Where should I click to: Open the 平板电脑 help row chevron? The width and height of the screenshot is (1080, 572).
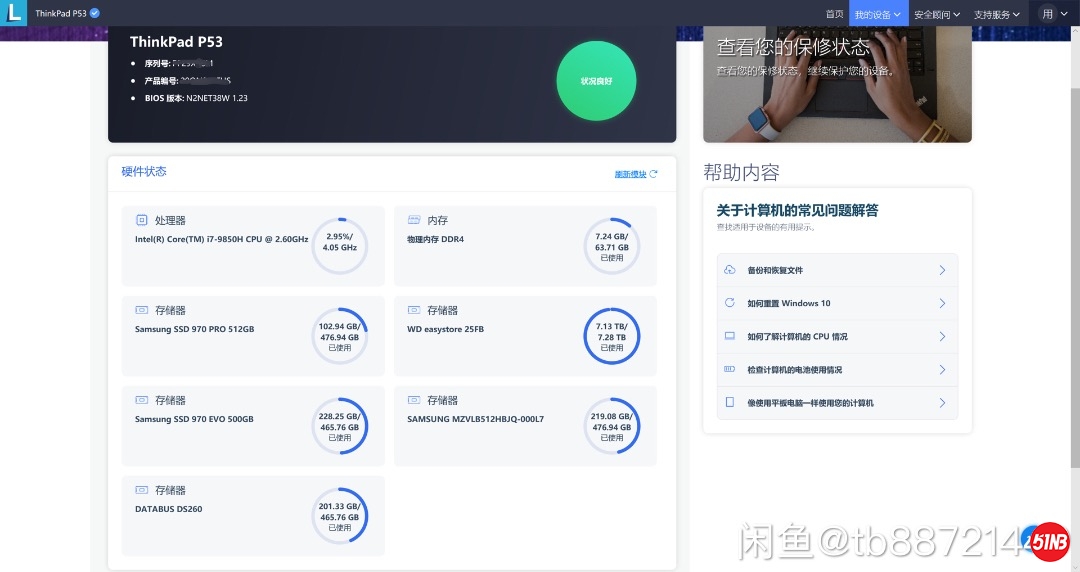click(942, 402)
